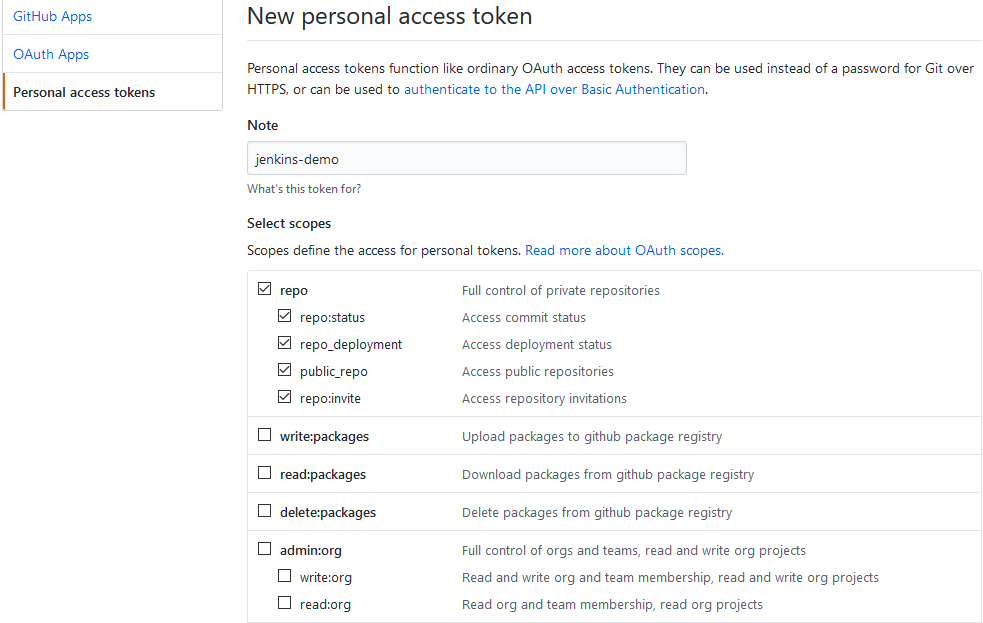Uncheck the public_repo scope

[284, 371]
